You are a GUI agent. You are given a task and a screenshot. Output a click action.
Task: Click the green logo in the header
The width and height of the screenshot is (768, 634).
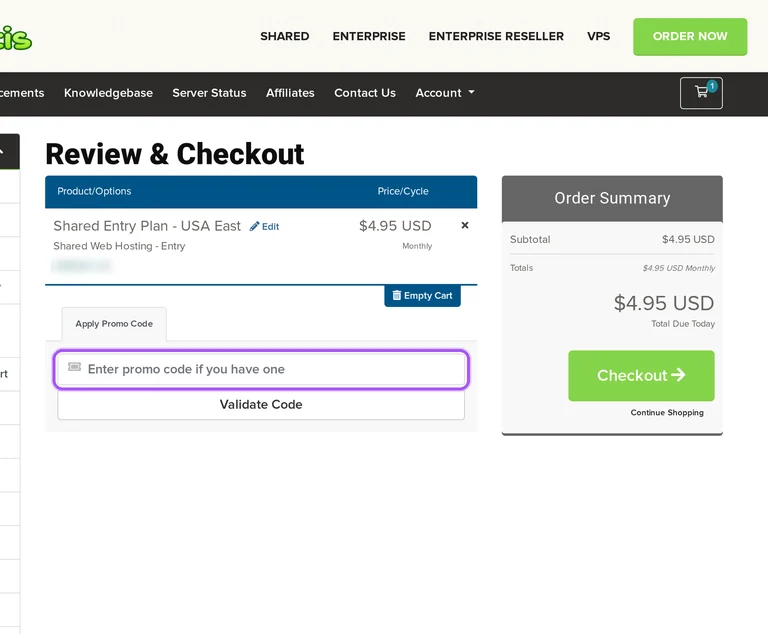coord(16,38)
